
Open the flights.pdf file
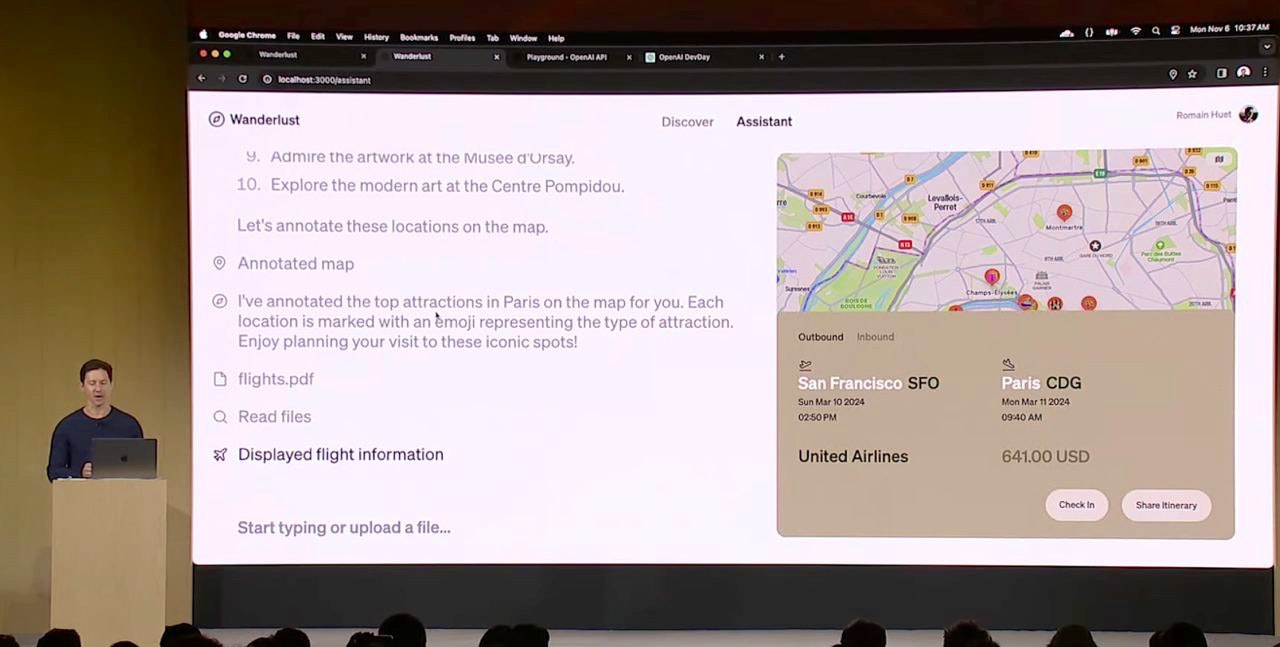[276, 379]
